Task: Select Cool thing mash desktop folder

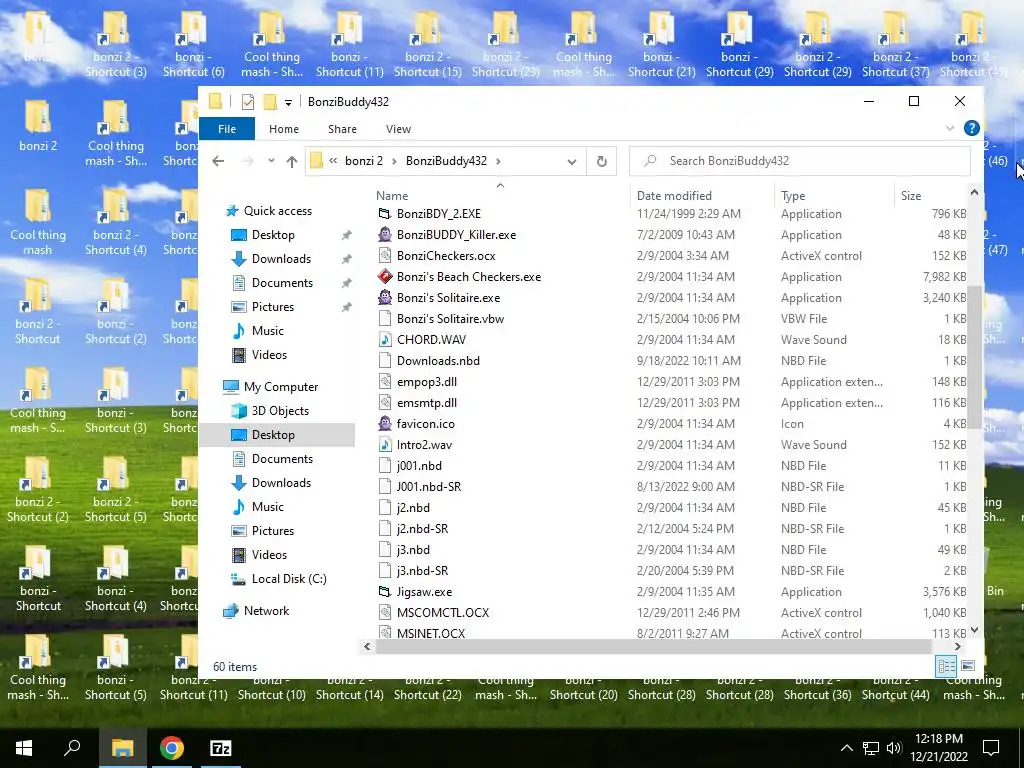Action: pos(38,223)
